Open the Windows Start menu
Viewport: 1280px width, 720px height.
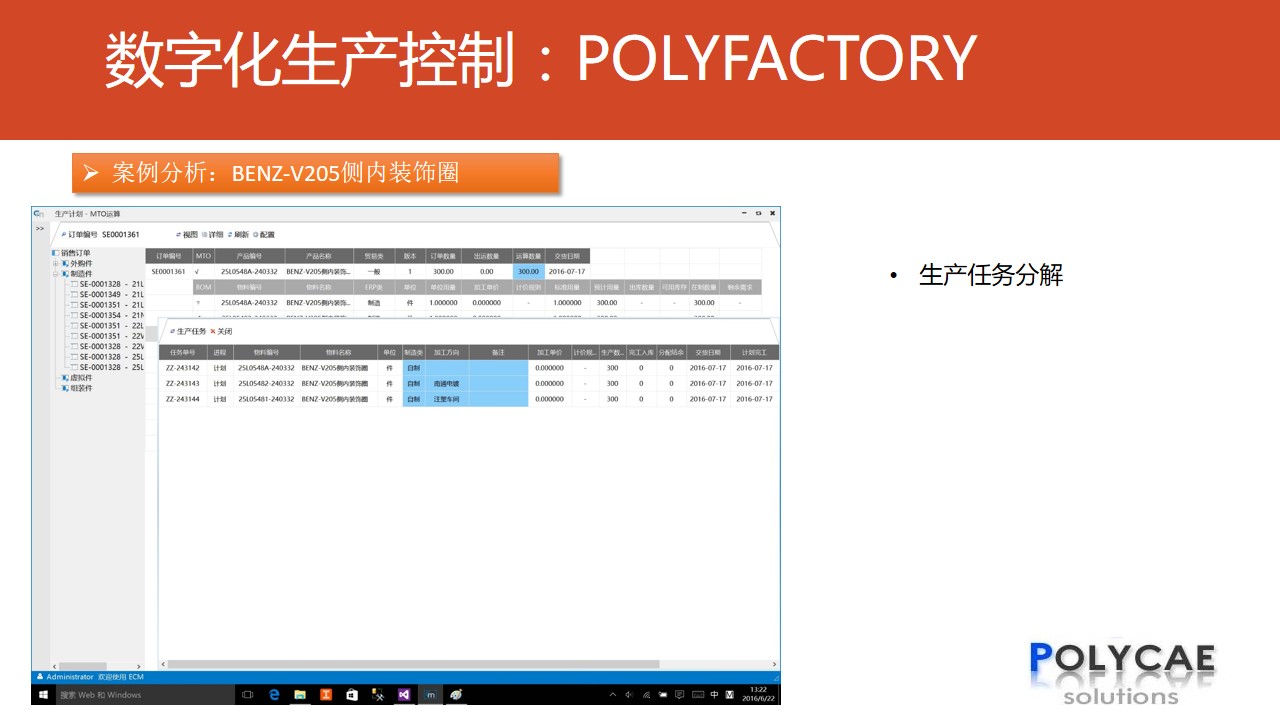[44, 694]
